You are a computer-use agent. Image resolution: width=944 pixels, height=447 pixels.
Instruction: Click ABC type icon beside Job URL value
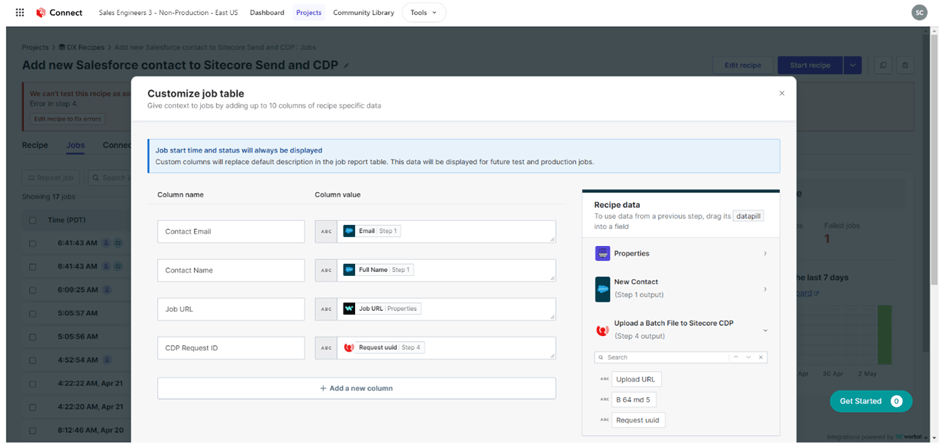pyautogui.click(x=326, y=309)
